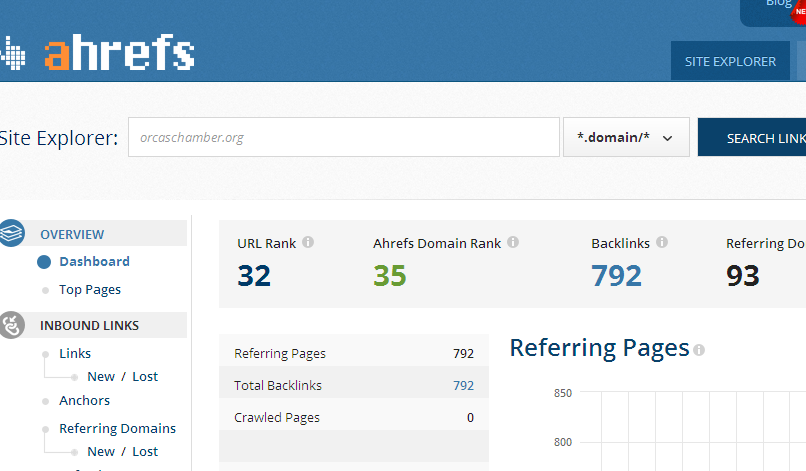Show info tooltip for URL Rank
The width and height of the screenshot is (806, 471).
[x=308, y=242]
